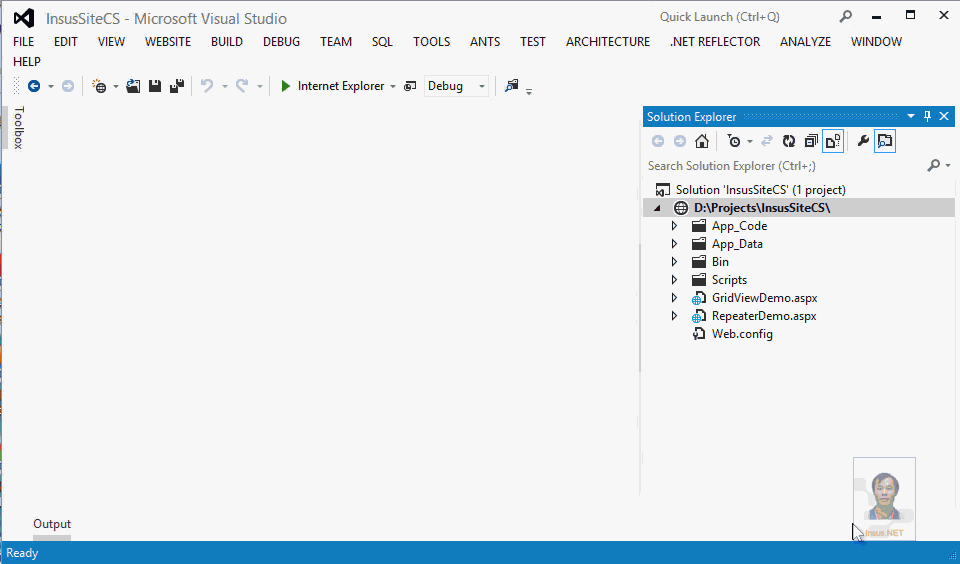Click the Navigate Backward toolbar arrow

coord(34,86)
